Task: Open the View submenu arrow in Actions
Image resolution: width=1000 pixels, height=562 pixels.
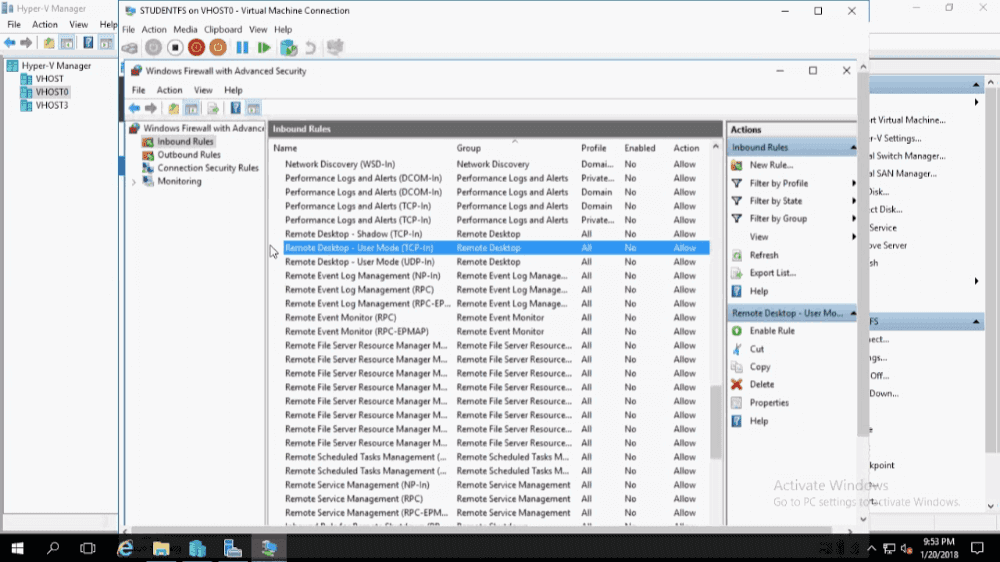Action: point(853,237)
